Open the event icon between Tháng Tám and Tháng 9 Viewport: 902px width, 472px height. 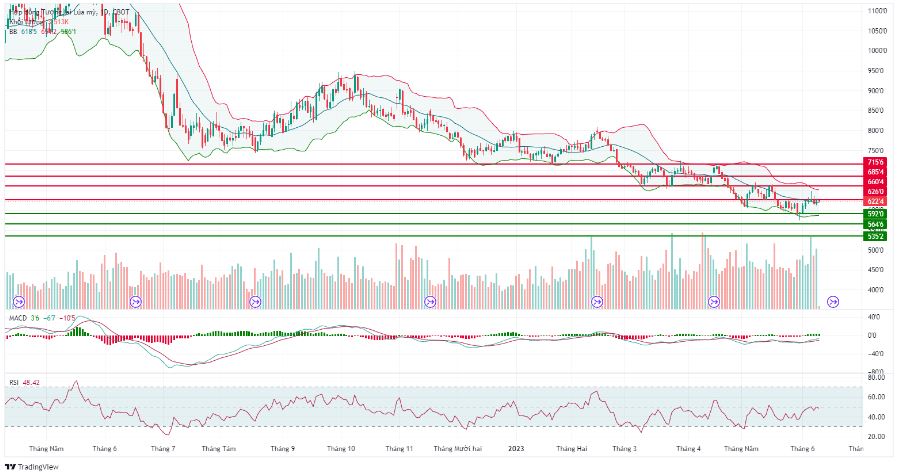[x=255, y=301]
